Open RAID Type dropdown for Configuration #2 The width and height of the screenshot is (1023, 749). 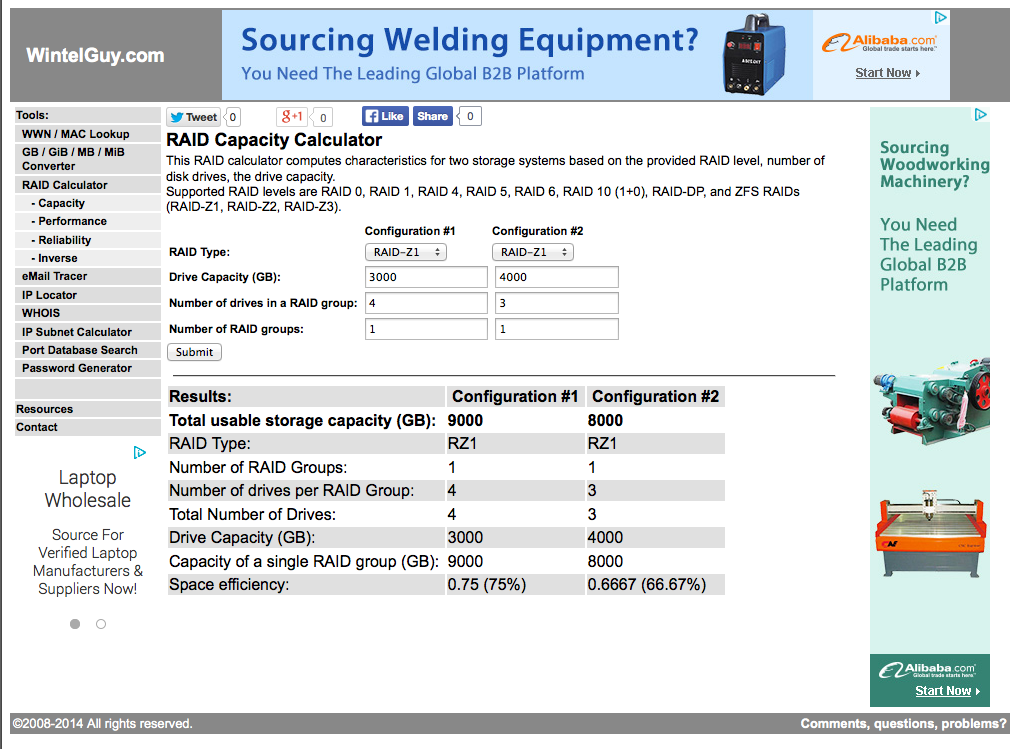point(532,252)
